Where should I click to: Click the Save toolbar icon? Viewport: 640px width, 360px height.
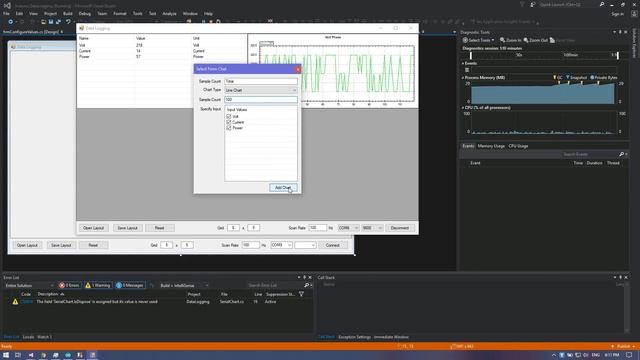tap(51, 22)
